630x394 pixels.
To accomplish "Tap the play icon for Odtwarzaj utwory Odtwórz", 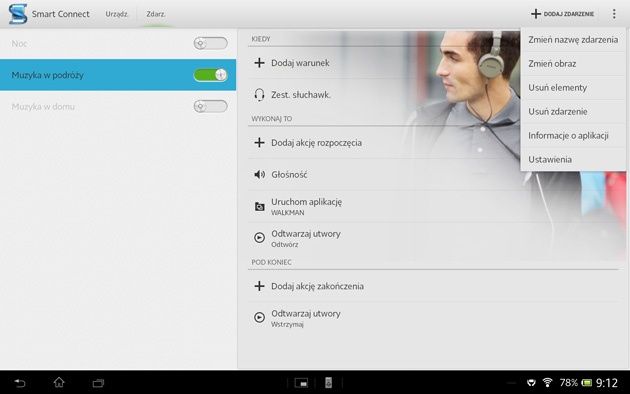I will click(260, 238).
